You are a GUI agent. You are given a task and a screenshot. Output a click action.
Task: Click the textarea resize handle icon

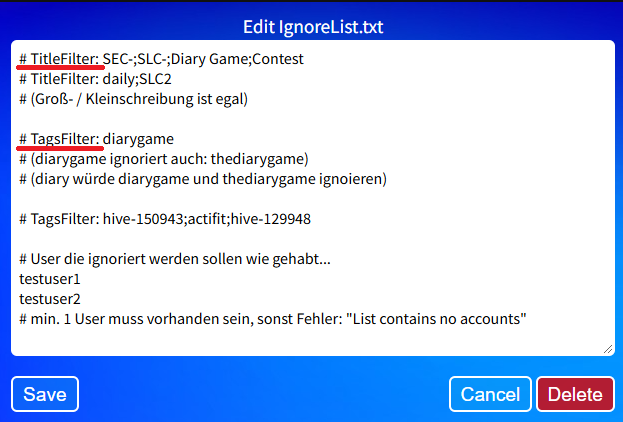coord(608,349)
